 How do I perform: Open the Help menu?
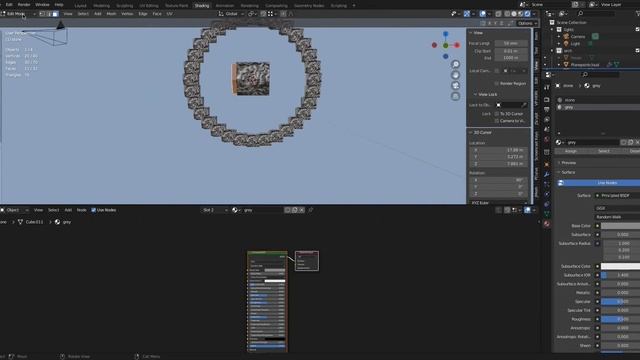pyautogui.click(x=59, y=4)
